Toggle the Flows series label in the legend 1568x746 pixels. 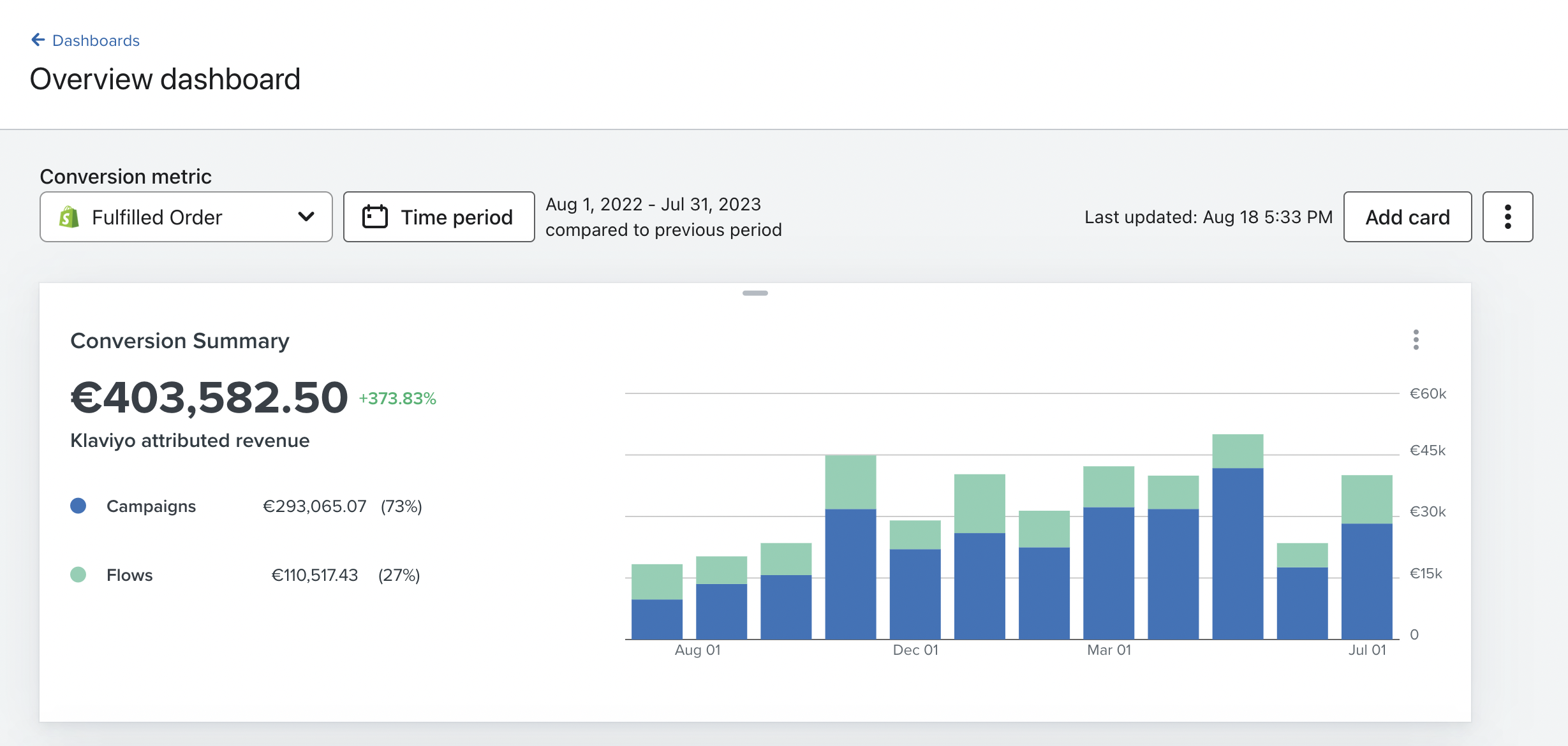tap(129, 575)
